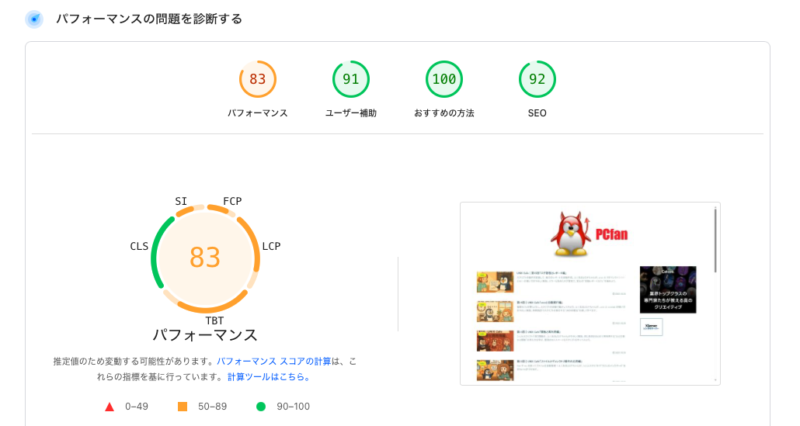This screenshot has height=426, width=800.
Task: Click the FCP metric segment label
Action: 232,201
